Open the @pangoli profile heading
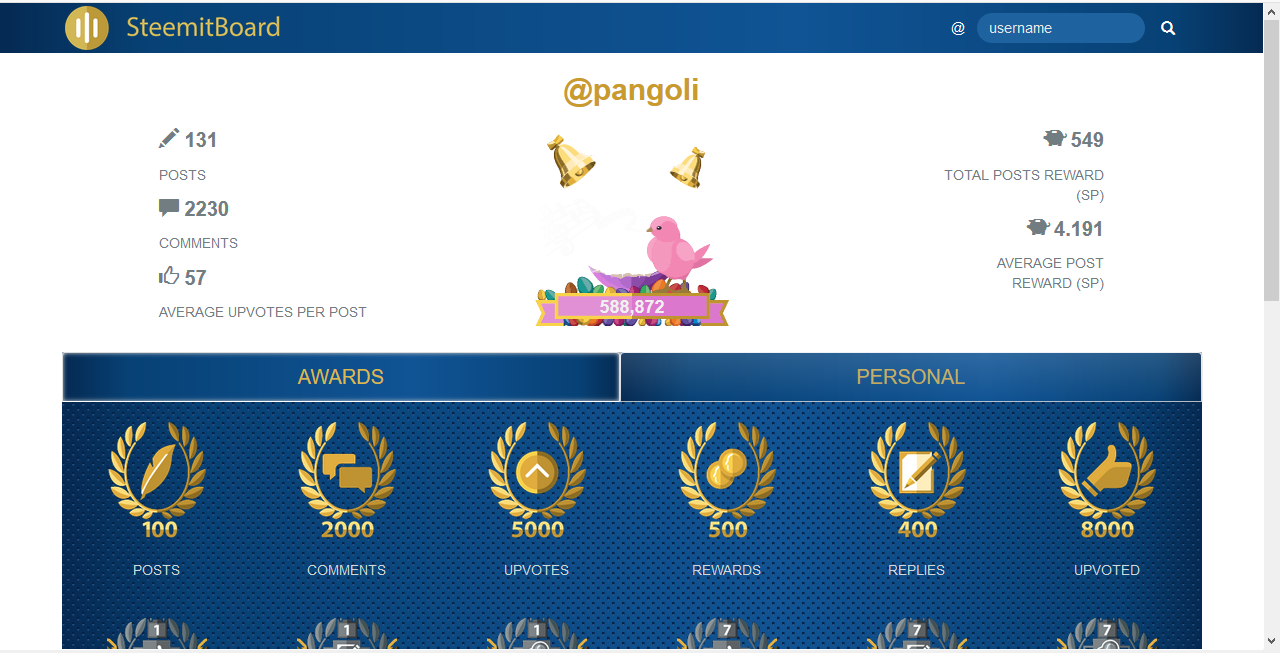Screen dimensions: 1280x653 point(631,91)
